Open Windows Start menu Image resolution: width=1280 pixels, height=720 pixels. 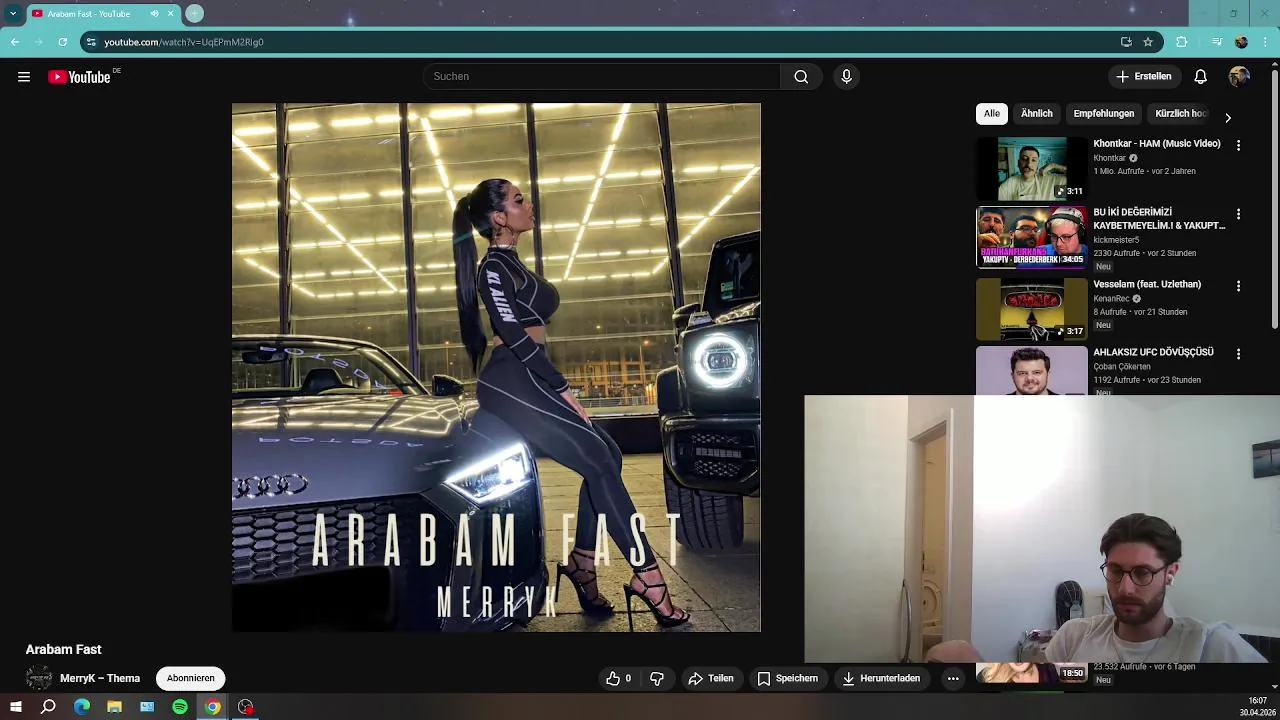[15, 707]
